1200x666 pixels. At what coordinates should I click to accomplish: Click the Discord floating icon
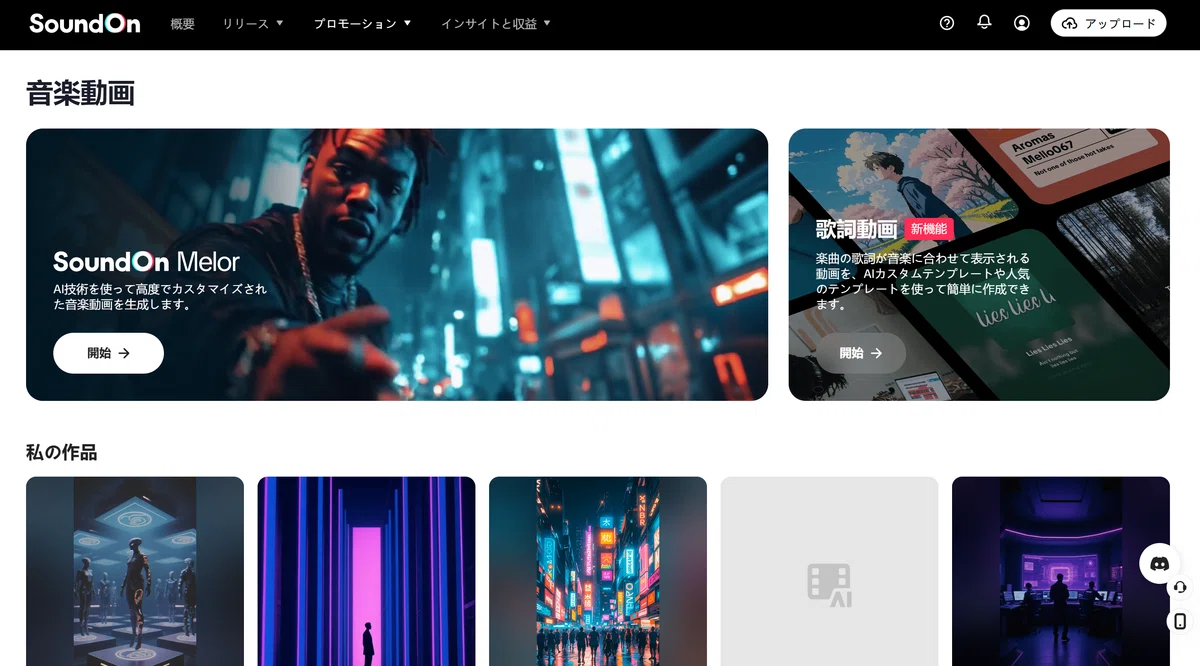(x=1160, y=564)
